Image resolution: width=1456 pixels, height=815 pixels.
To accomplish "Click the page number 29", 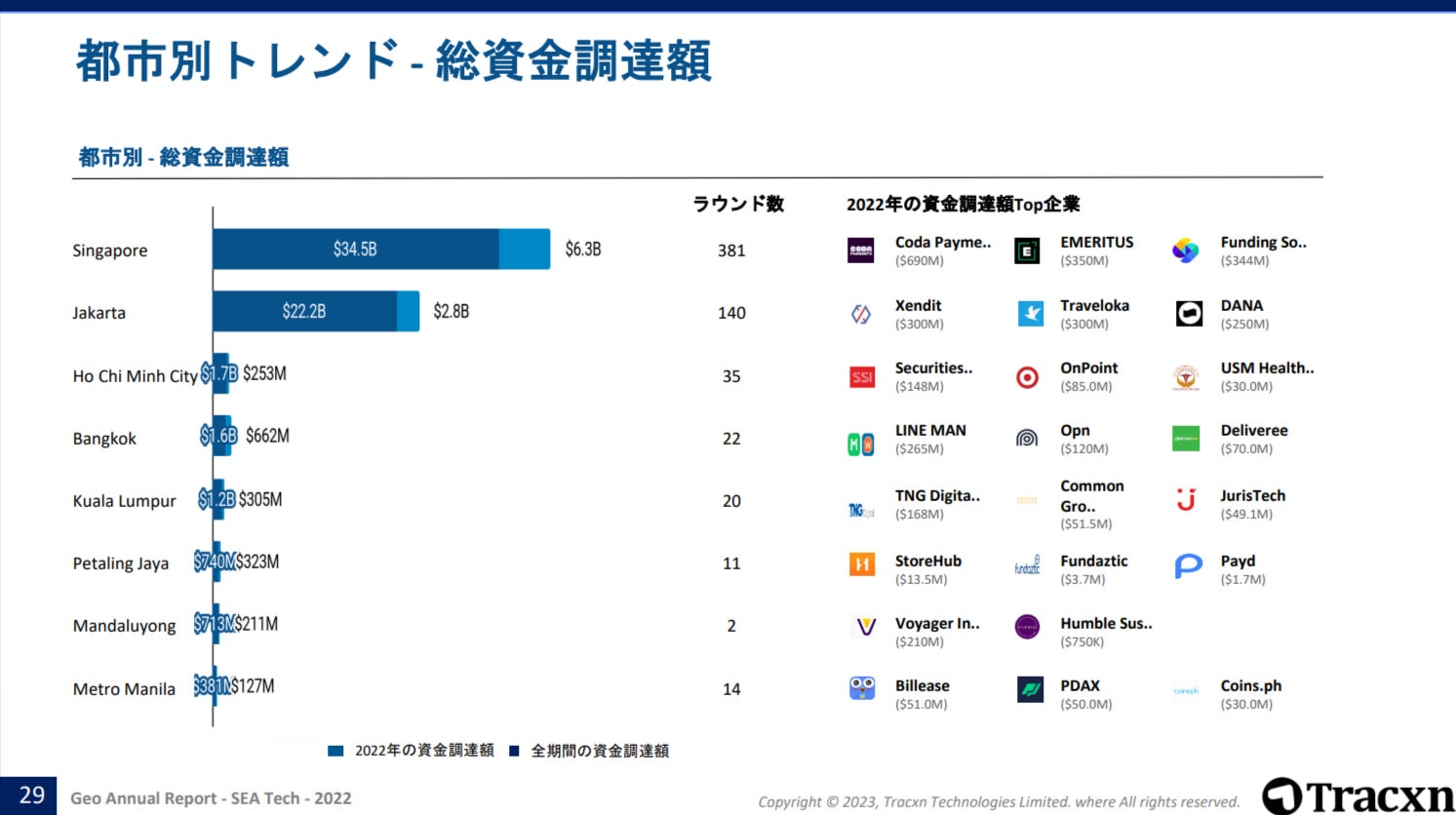I will tap(32, 796).
